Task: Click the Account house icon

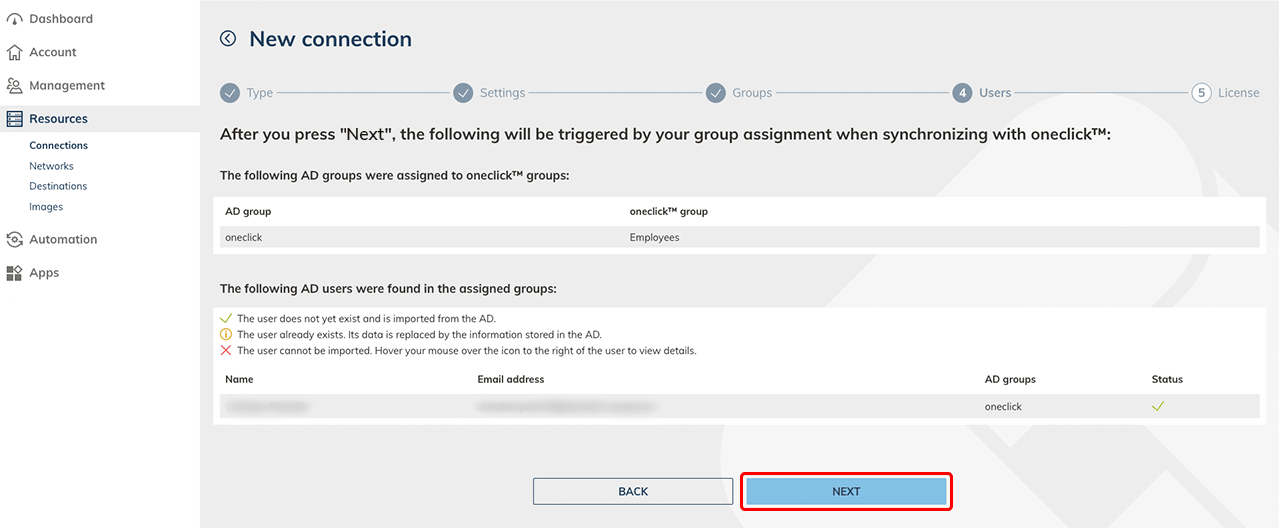Action: coord(14,52)
